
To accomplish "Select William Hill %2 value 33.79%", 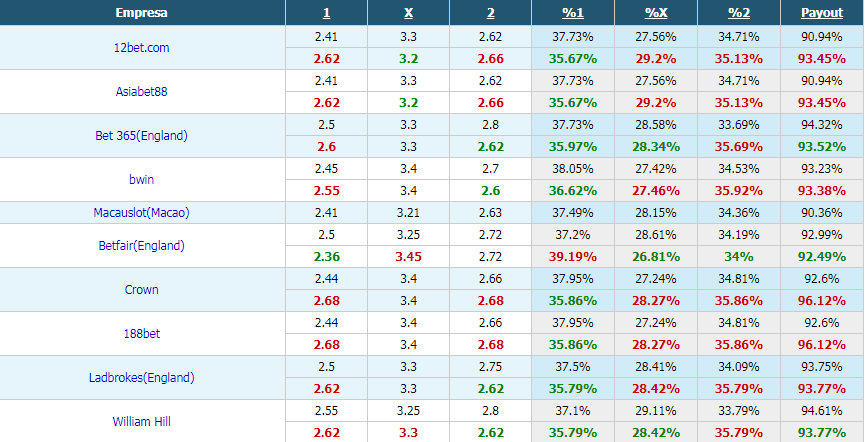I will click(x=738, y=411).
